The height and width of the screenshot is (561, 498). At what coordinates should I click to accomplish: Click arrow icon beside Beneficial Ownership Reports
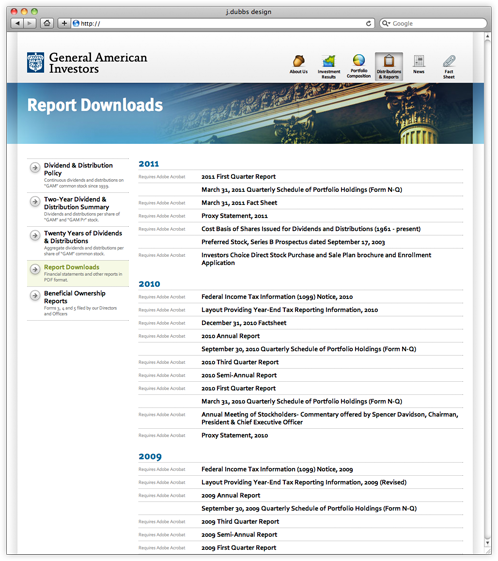35,296
